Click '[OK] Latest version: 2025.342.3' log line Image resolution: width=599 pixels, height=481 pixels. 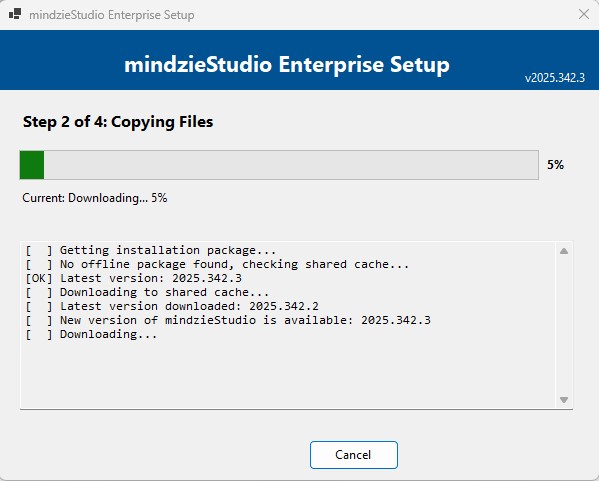[x=133, y=278]
